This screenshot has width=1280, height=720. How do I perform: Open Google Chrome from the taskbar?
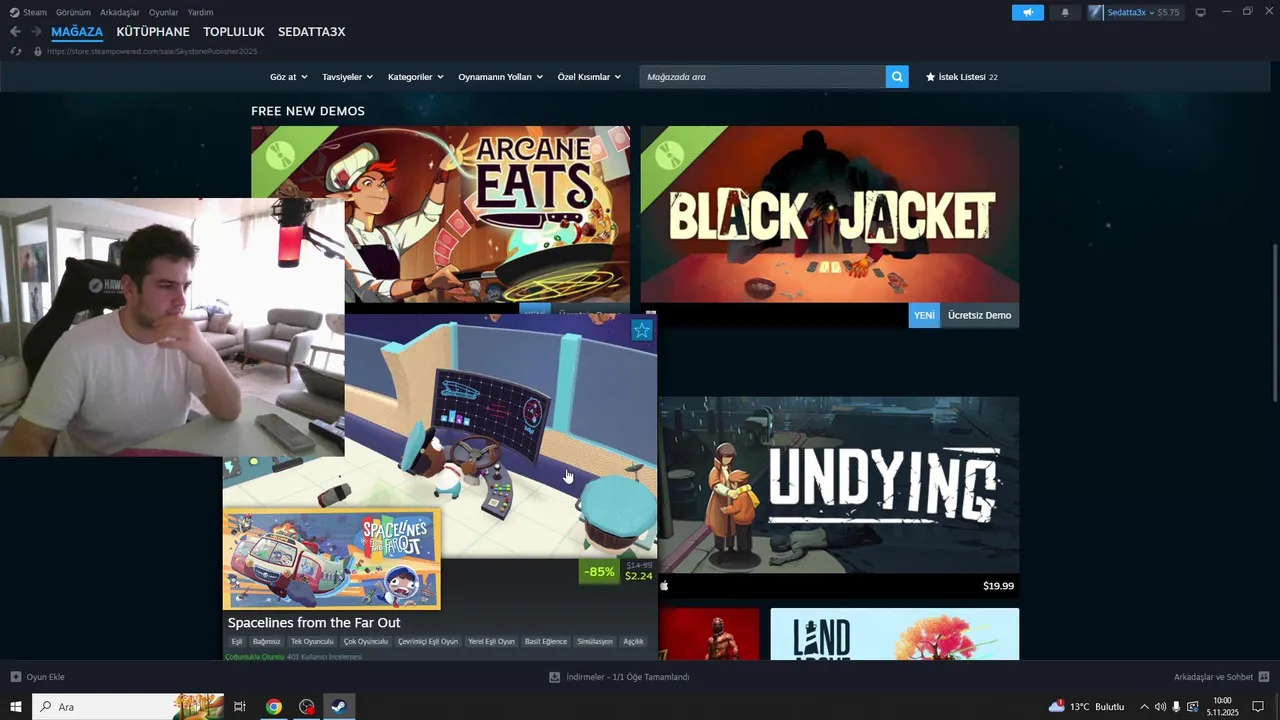(273, 707)
